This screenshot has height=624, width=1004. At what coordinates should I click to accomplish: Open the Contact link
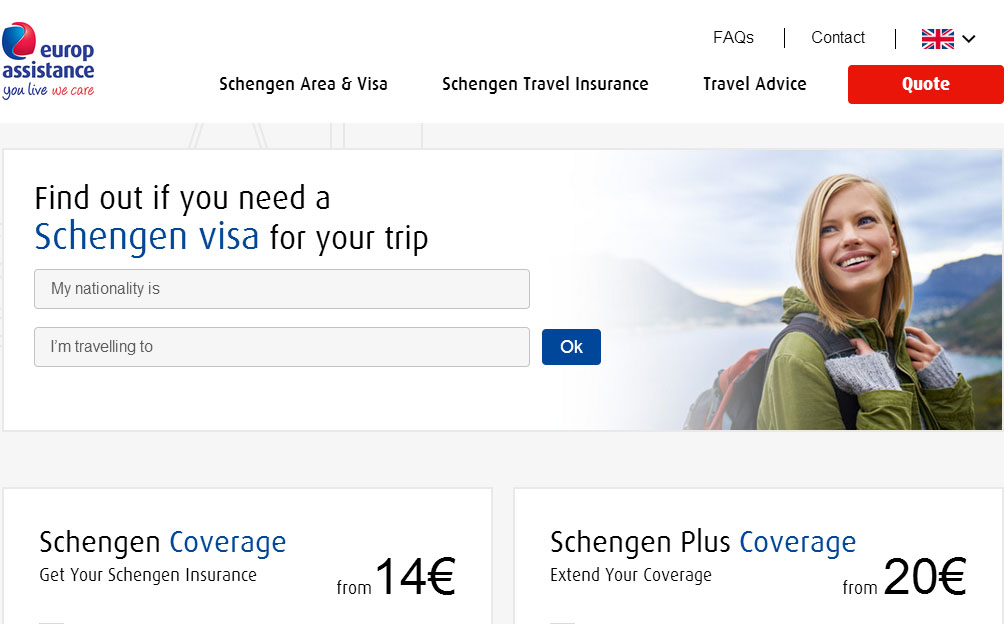[837, 38]
